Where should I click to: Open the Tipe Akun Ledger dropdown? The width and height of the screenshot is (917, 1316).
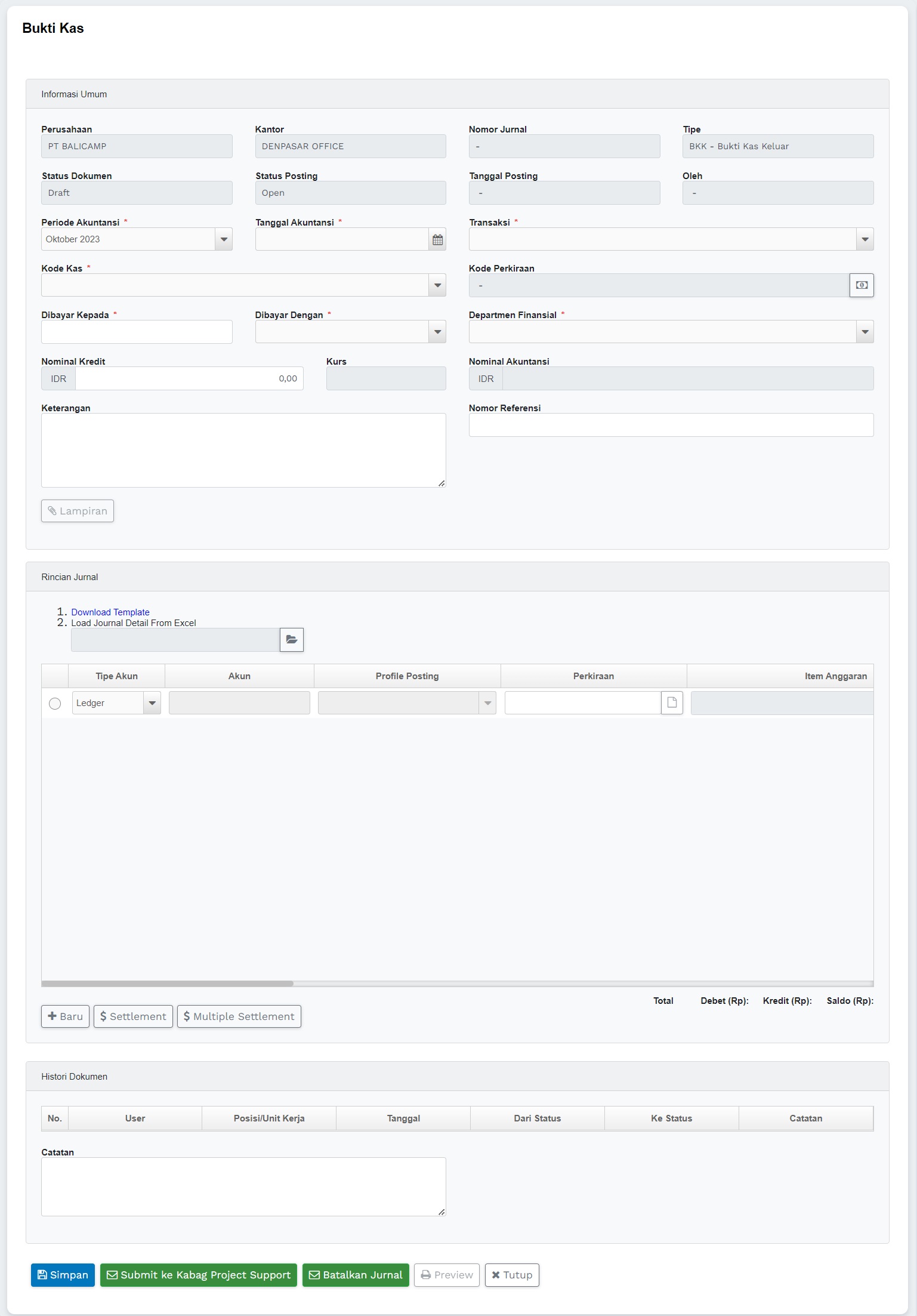pos(152,703)
